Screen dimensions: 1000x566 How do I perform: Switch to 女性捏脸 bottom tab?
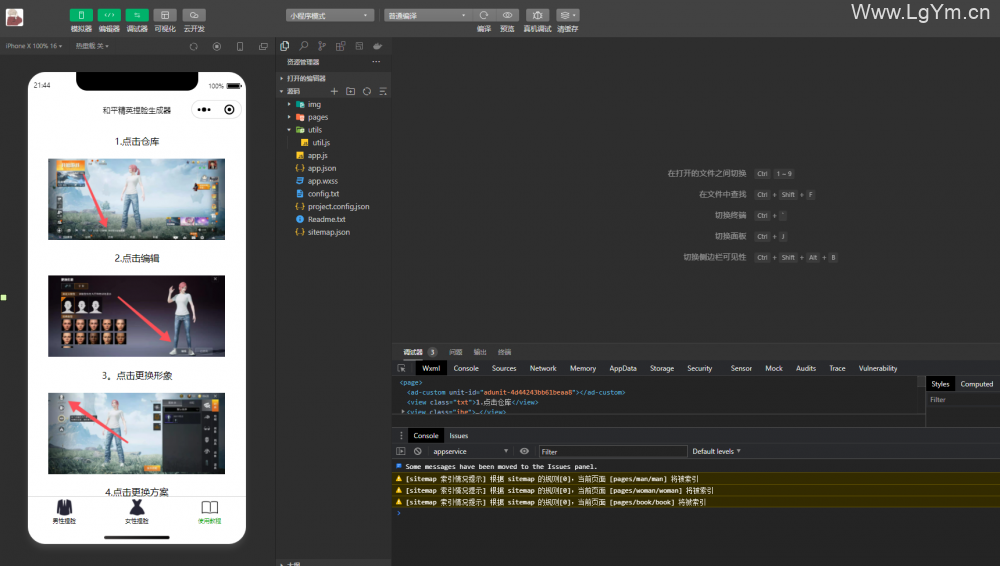click(136, 512)
